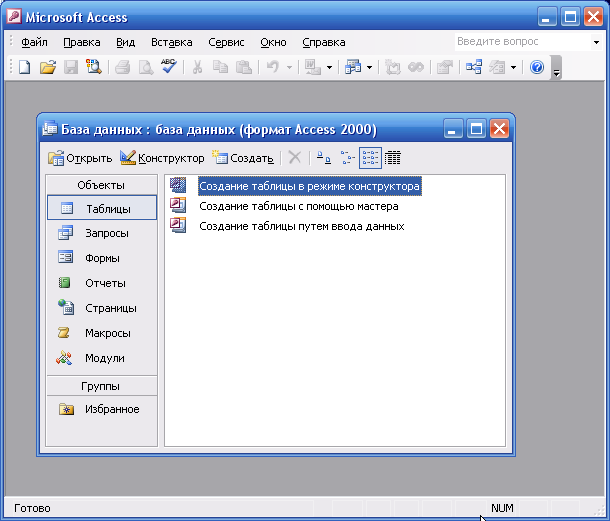
Task: Open the Properties icon in the toolbar
Action: tap(445, 67)
